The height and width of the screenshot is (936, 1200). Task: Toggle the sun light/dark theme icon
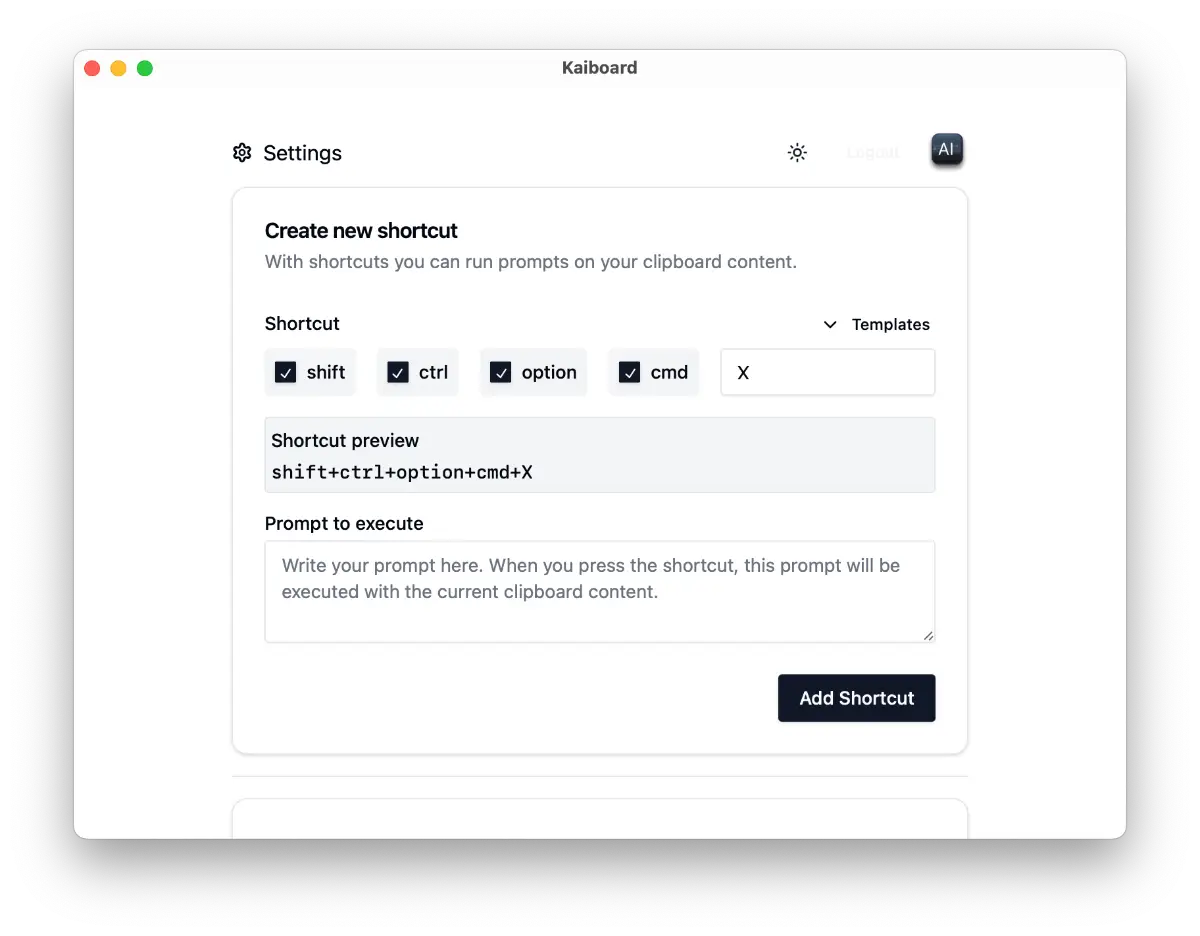pos(797,153)
